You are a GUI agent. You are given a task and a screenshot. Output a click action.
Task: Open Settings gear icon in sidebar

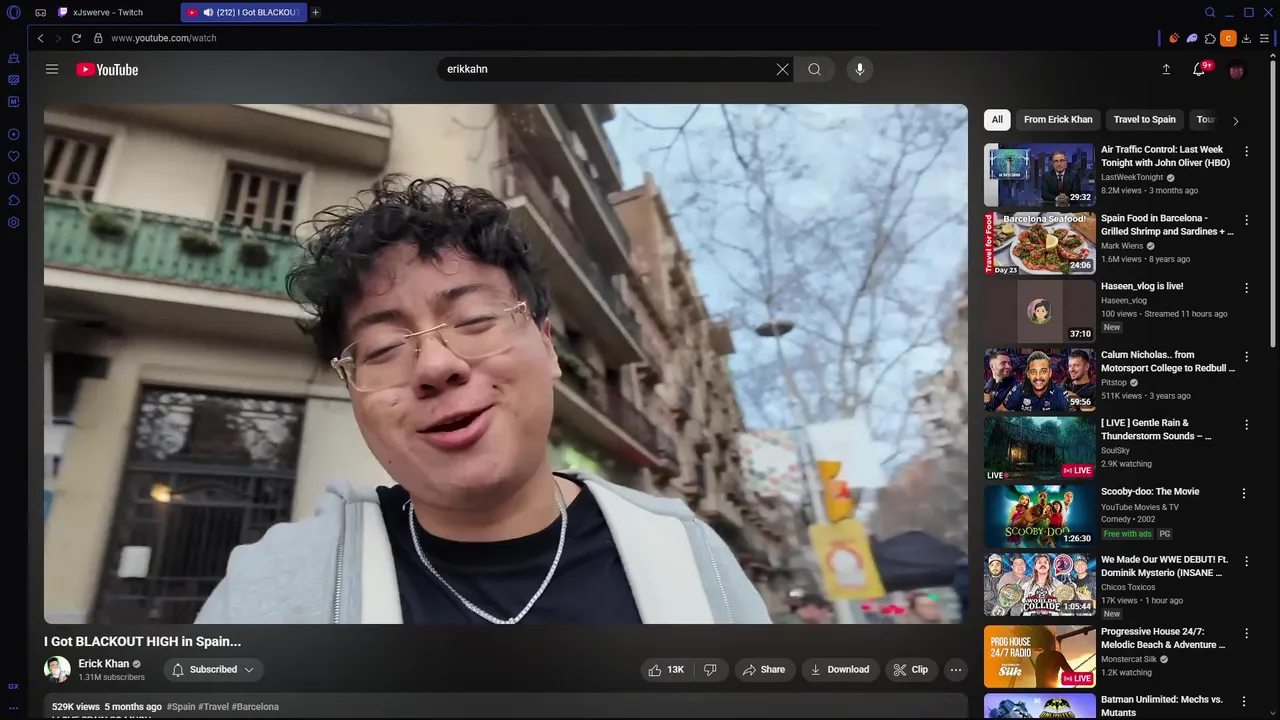(14, 222)
